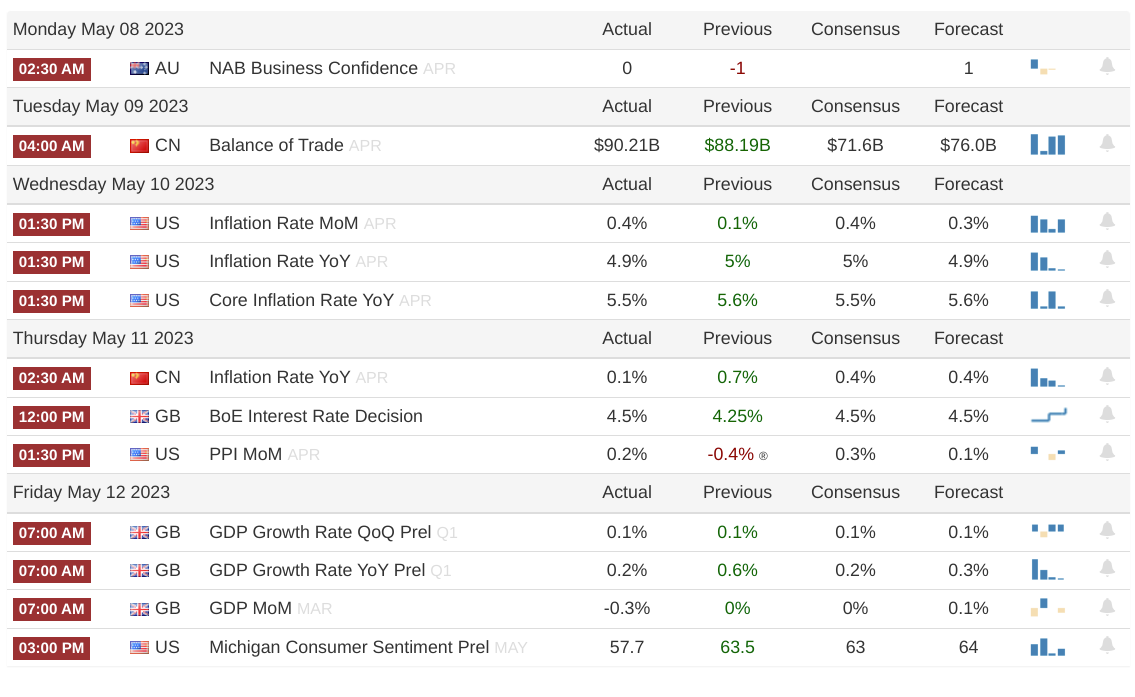Image resolution: width=1135 pixels, height=697 pixels.
Task: Open mini chart for Michigan Consumer Sentiment Prel
Action: click(x=1047, y=647)
